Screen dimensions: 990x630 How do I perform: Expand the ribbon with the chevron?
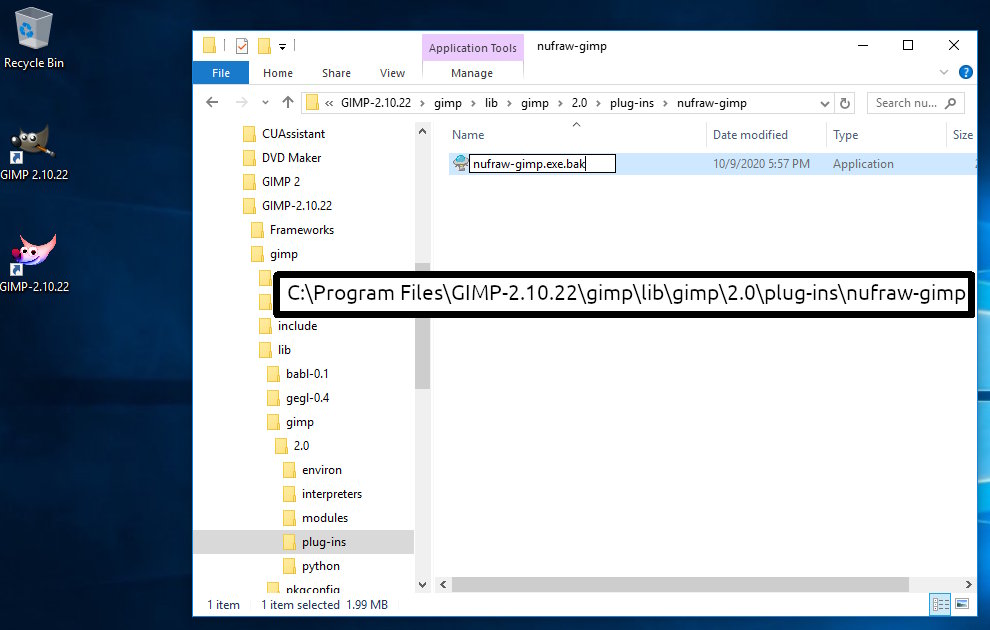tap(944, 72)
